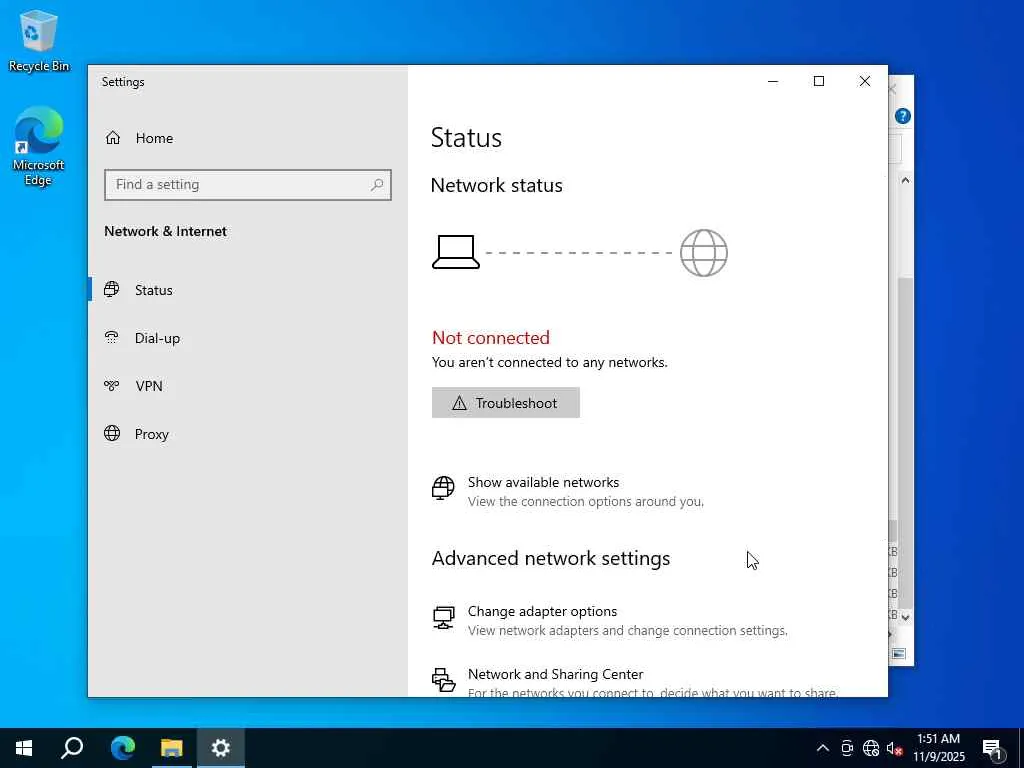Open taskbar Search
Screen dimensions: 1024x768
72,748
